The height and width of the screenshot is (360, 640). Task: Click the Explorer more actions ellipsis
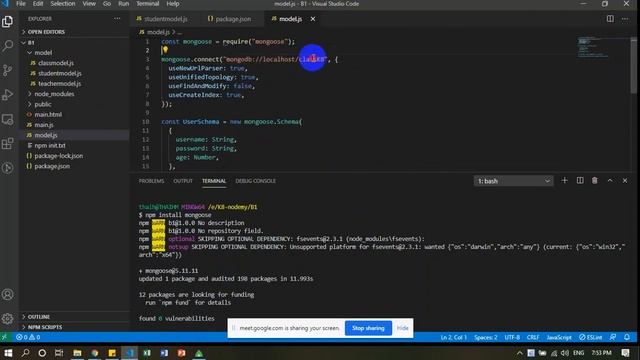[x=117, y=19]
